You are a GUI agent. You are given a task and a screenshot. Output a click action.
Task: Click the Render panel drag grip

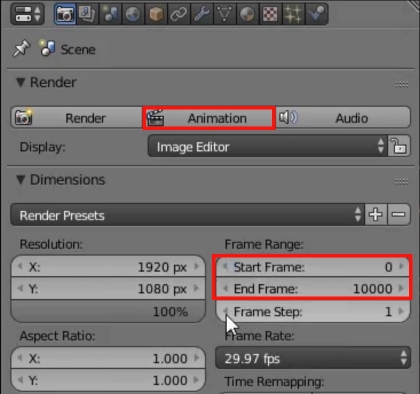coord(402,84)
